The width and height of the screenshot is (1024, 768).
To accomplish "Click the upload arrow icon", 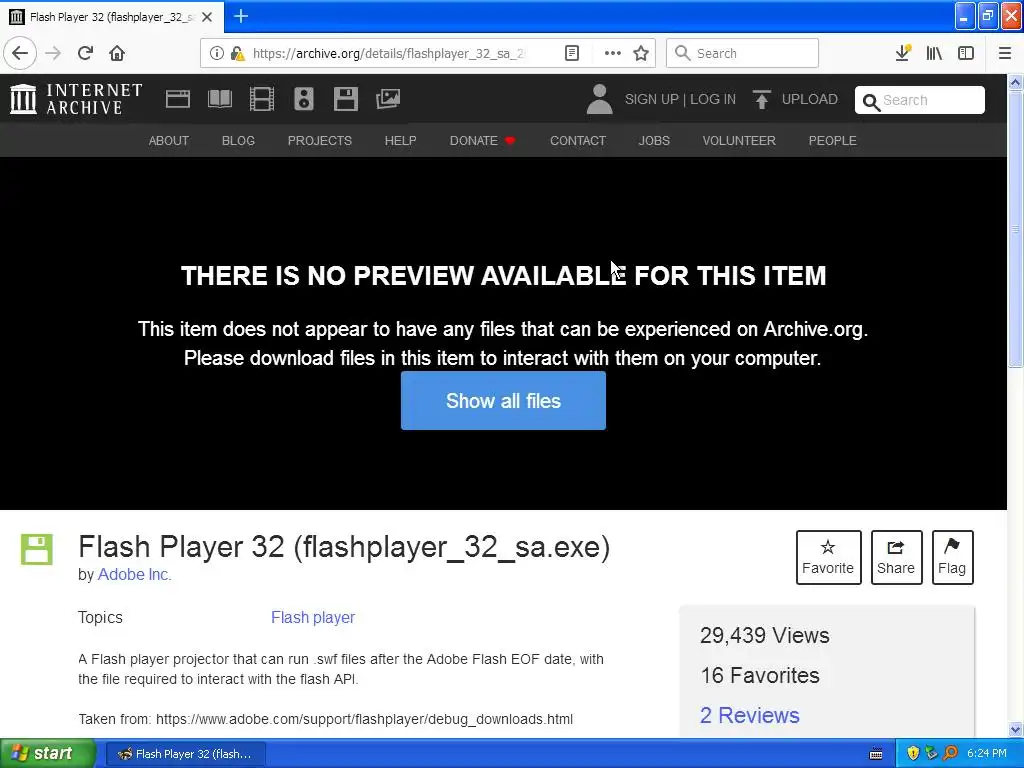I will coord(761,99).
